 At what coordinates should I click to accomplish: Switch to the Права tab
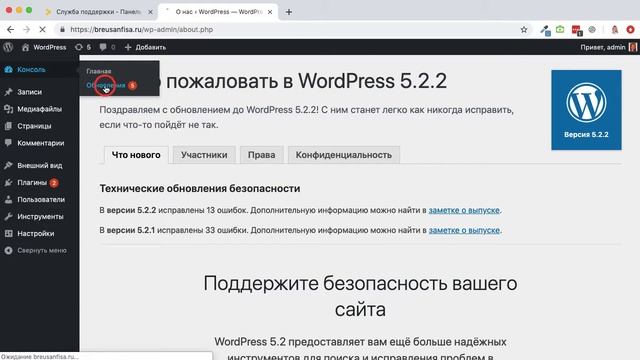[x=262, y=155]
